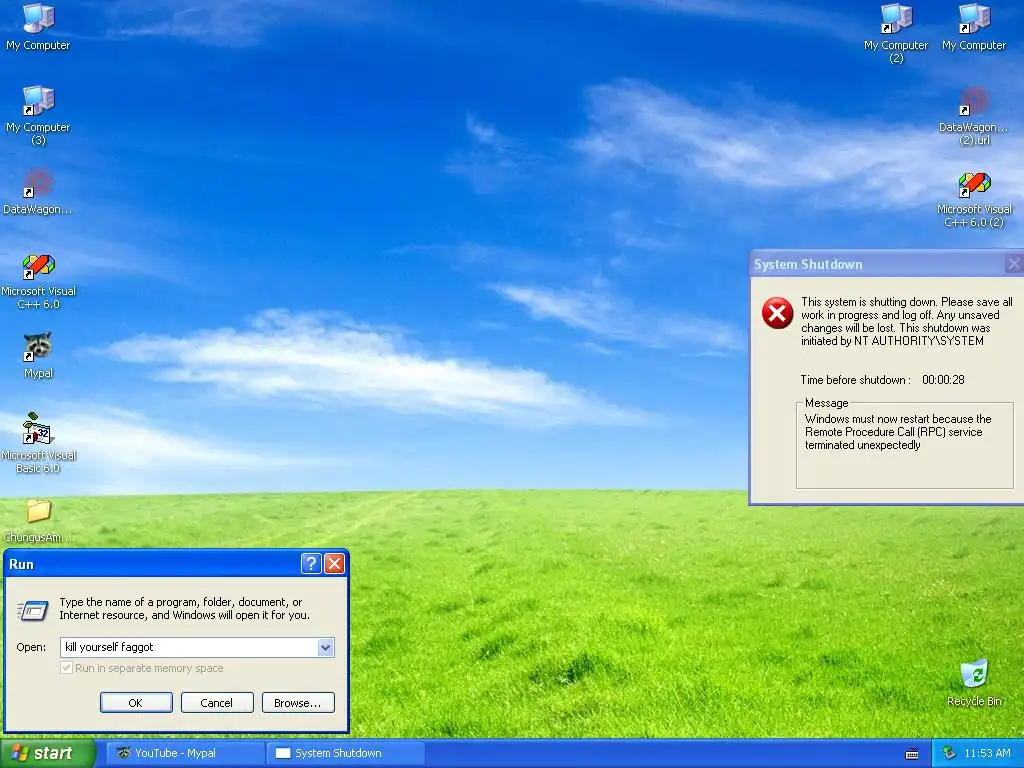Screen dimensions: 1024x768
Task: Switch to the YouTube - Mypal taskbar button
Action: pyautogui.click(x=185, y=753)
